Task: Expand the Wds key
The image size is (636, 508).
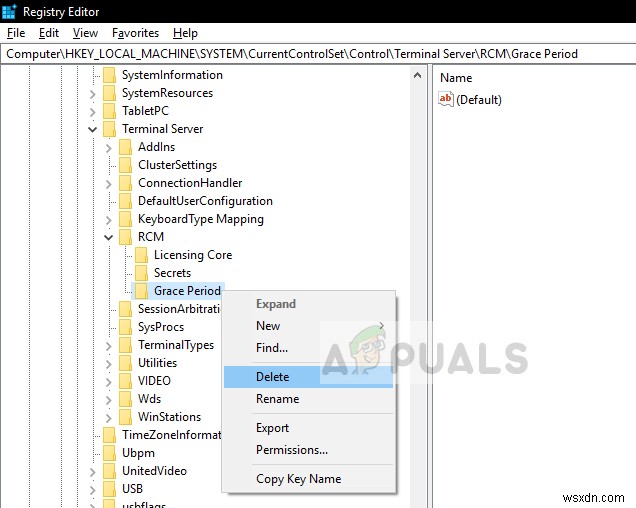Action: [x=108, y=400]
